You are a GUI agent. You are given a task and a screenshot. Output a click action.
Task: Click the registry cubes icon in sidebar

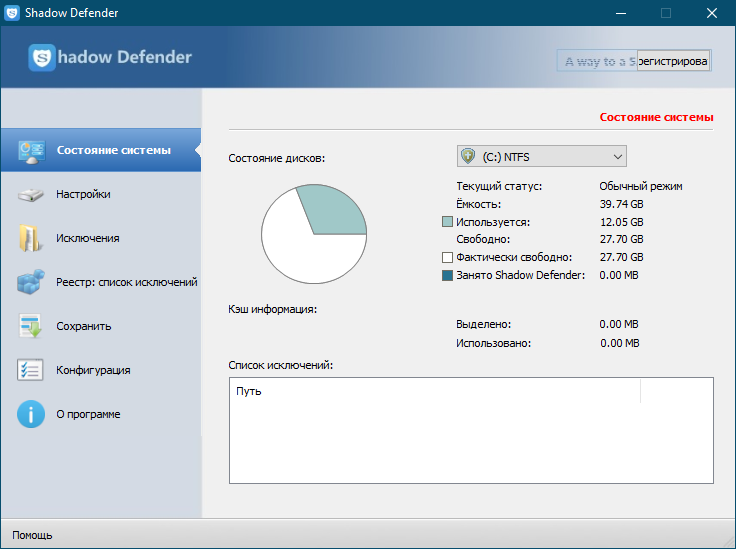coord(31,282)
